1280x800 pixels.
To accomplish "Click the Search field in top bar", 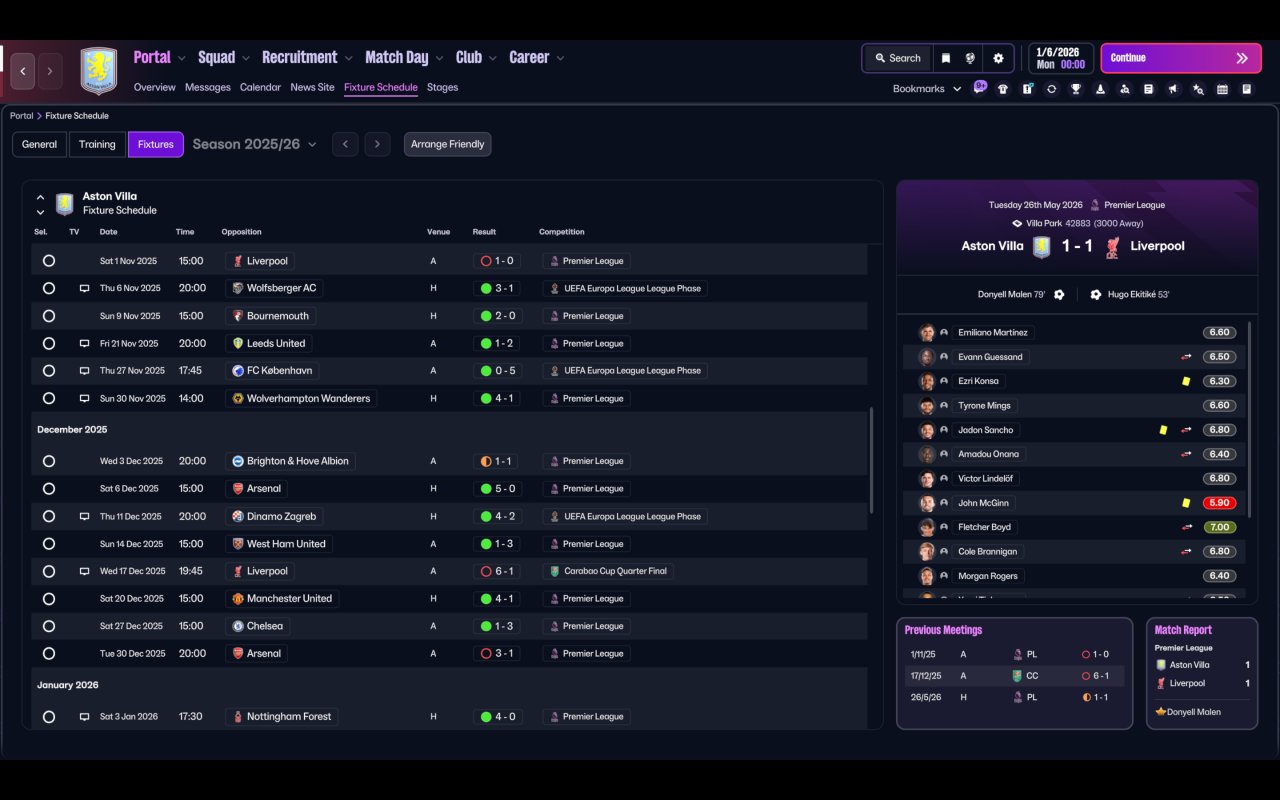I will (x=897, y=58).
